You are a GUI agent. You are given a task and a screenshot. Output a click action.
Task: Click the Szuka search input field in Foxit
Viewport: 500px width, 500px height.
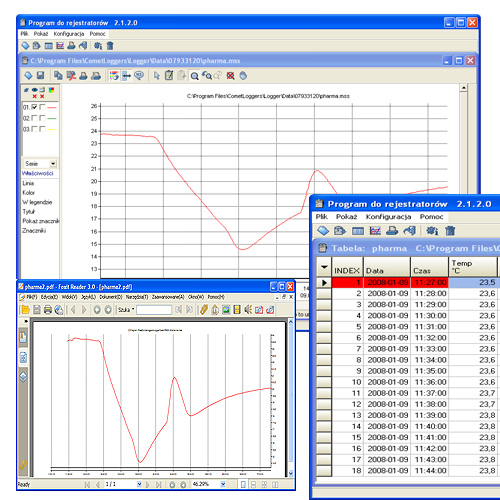(154, 310)
